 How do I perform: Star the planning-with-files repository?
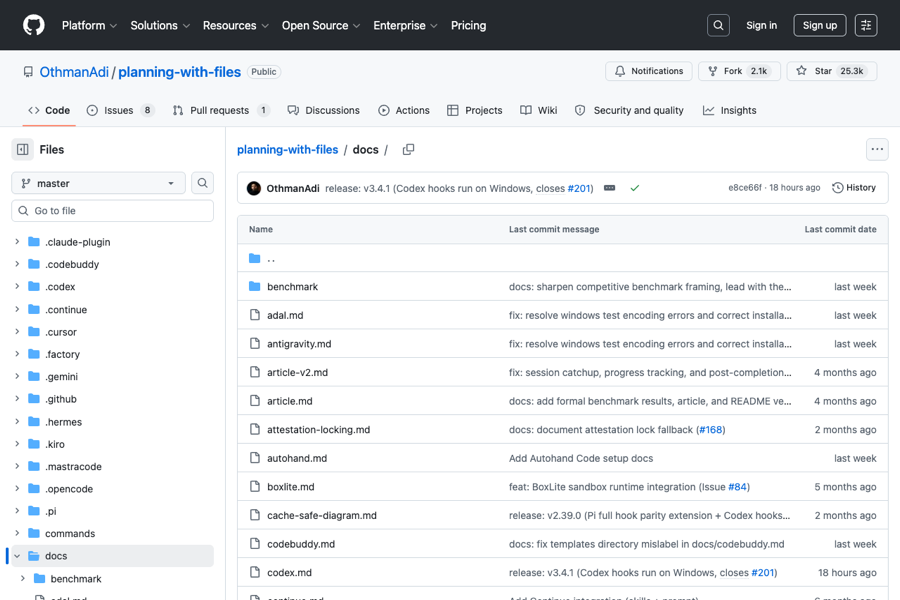click(x=832, y=71)
